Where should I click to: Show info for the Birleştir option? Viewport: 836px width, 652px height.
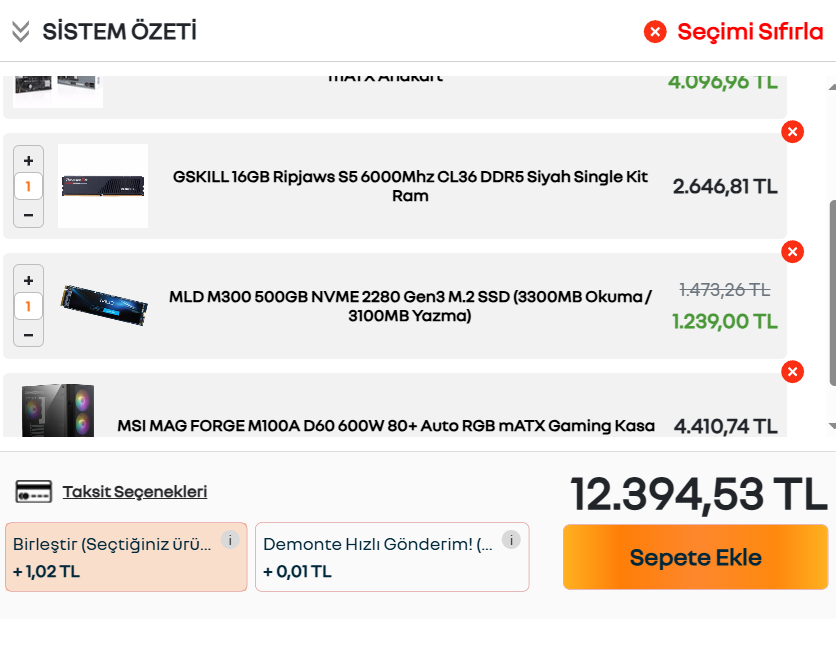click(230, 540)
